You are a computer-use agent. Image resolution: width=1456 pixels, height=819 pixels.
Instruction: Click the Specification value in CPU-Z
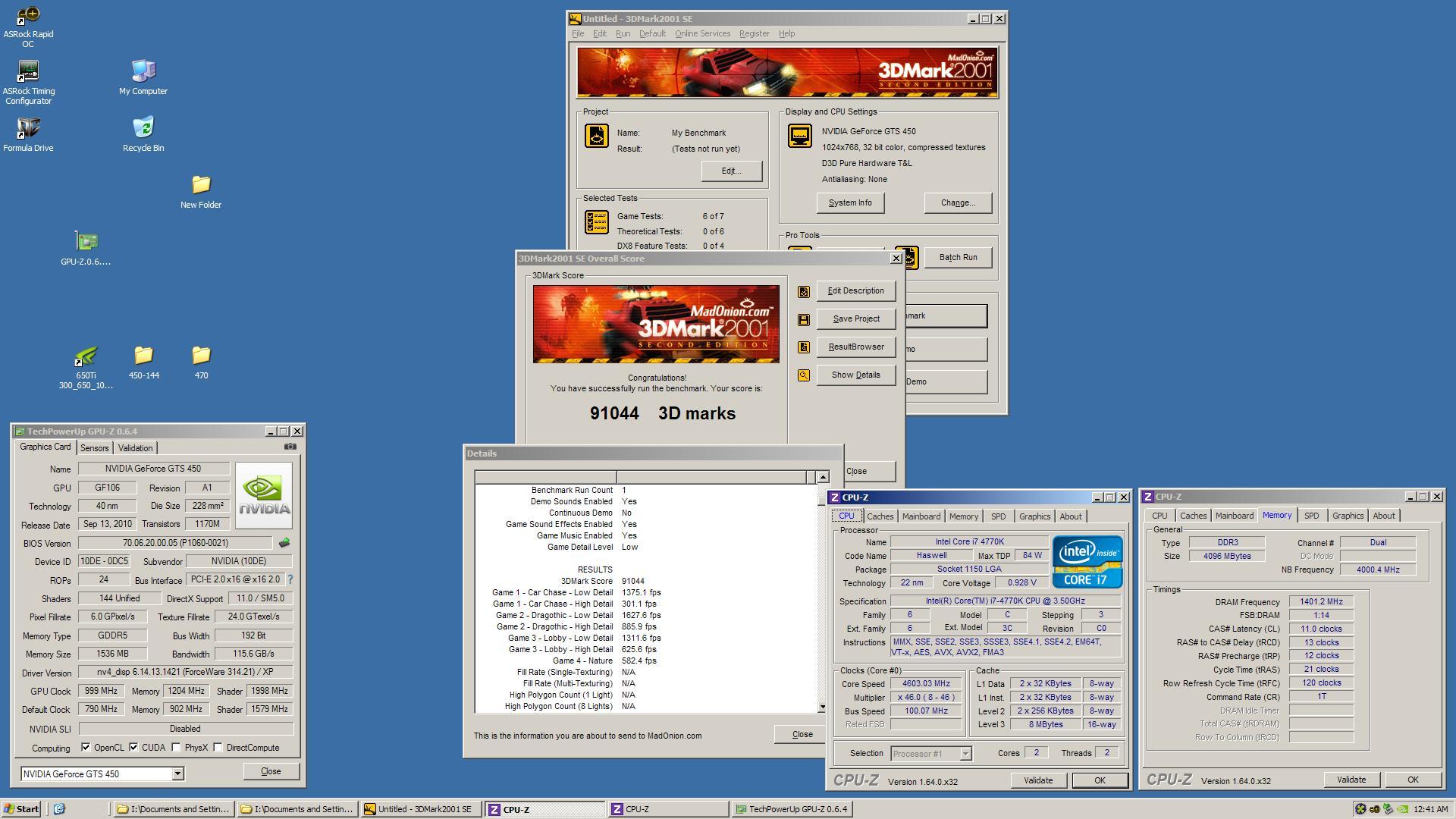(1005, 601)
